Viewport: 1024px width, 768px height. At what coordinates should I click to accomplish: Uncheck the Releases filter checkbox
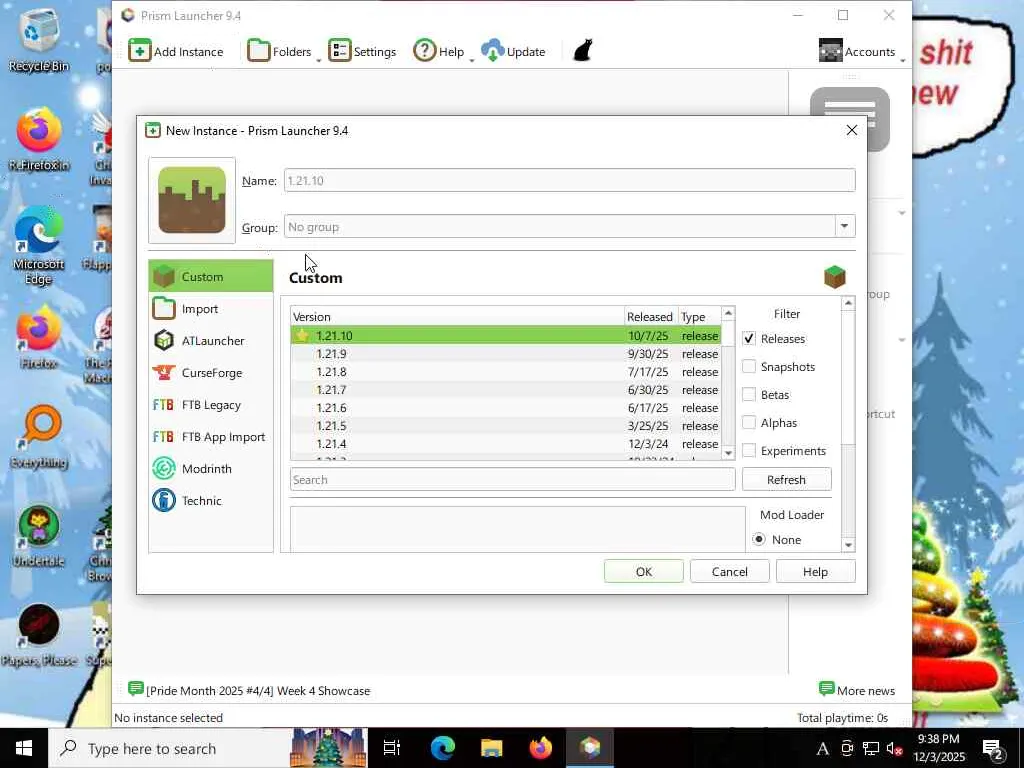(x=749, y=339)
